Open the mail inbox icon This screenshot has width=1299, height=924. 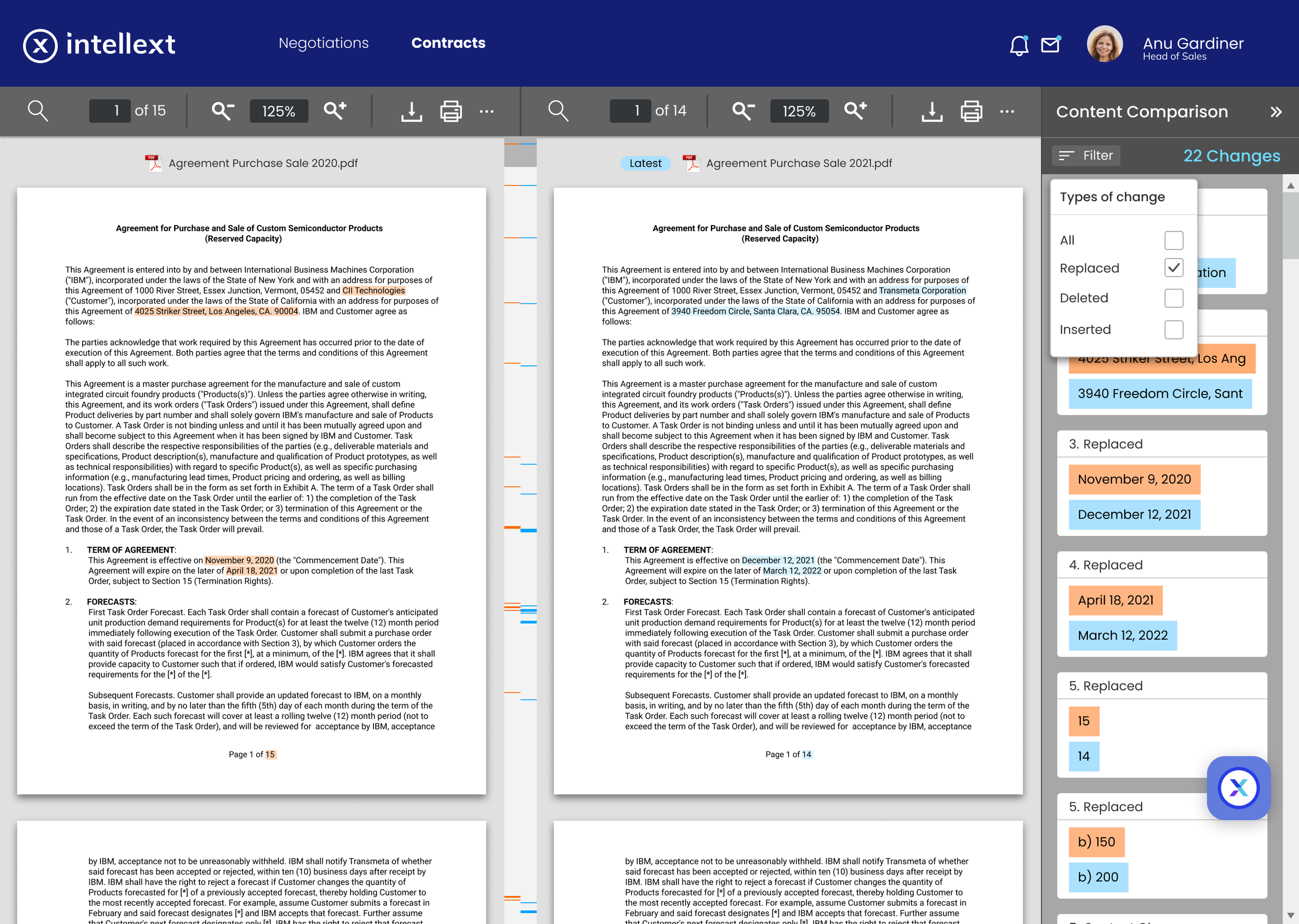[x=1050, y=44]
